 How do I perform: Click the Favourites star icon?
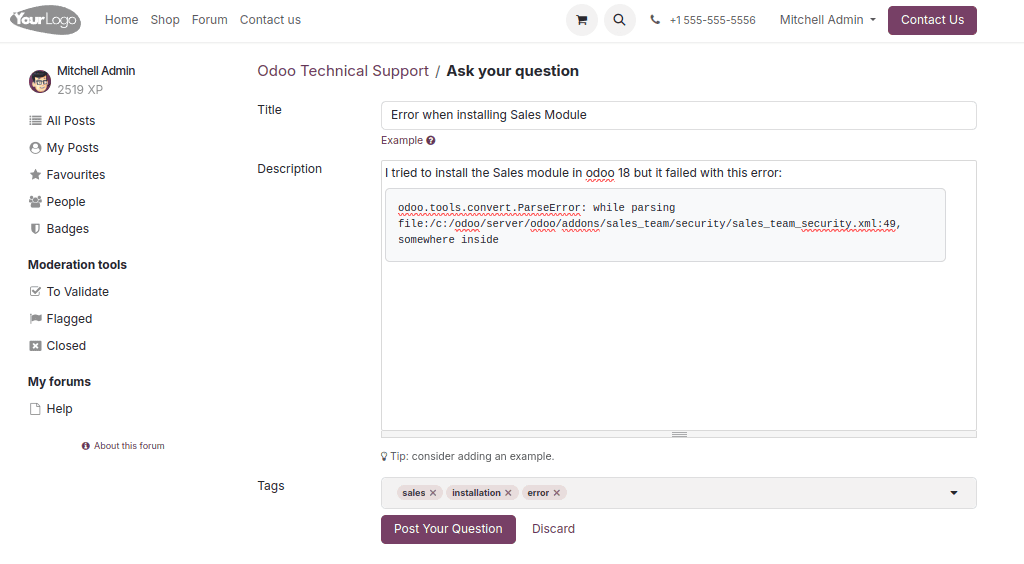pyautogui.click(x=35, y=174)
